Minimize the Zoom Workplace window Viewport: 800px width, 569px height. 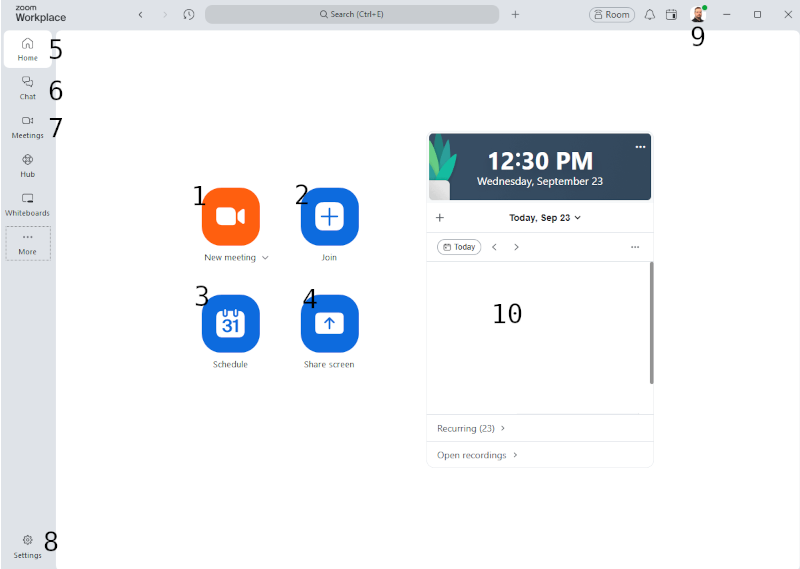coord(727,14)
